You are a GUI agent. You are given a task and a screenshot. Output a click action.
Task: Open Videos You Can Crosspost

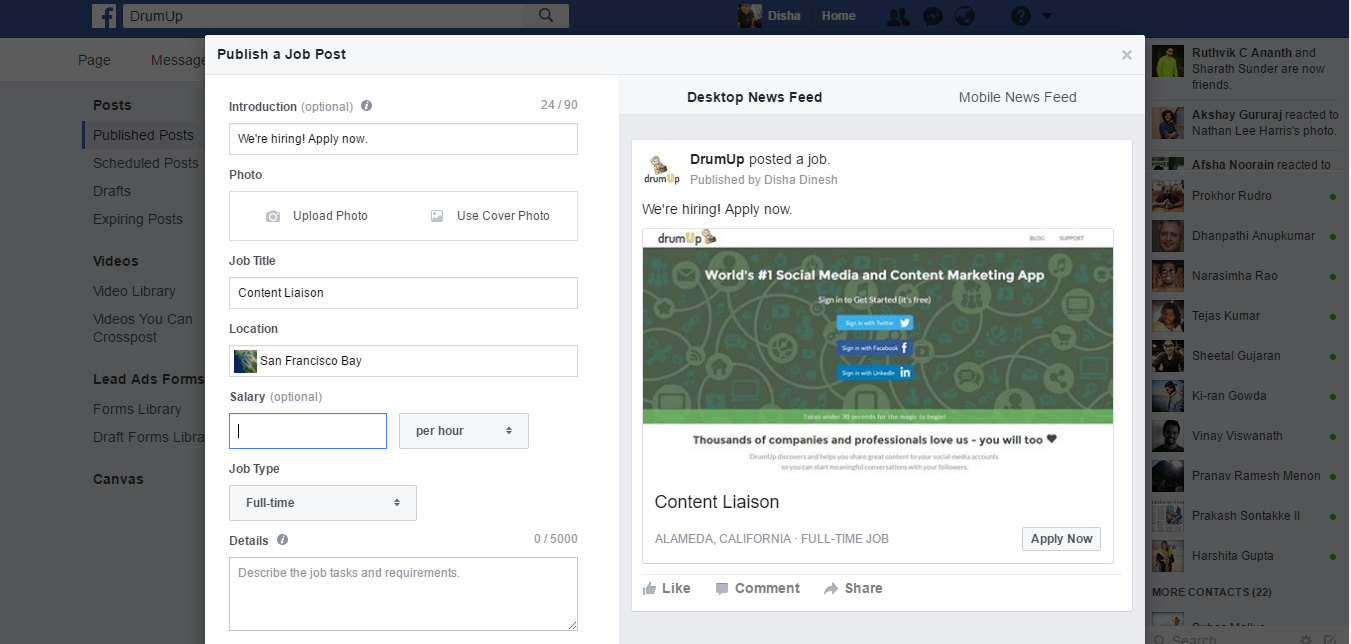click(143, 328)
